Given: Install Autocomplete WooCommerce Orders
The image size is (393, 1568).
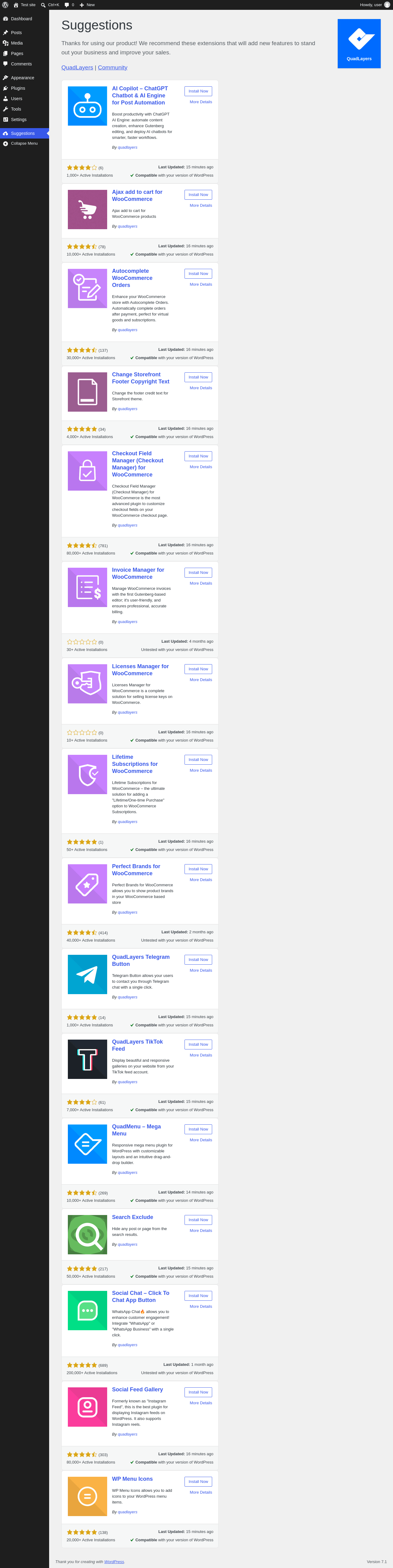Looking at the screenshot, I should click(198, 274).
